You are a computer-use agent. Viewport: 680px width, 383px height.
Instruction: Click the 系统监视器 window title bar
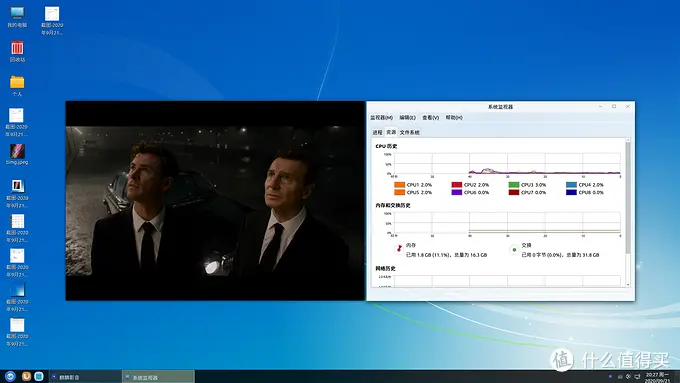tap(500, 107)
